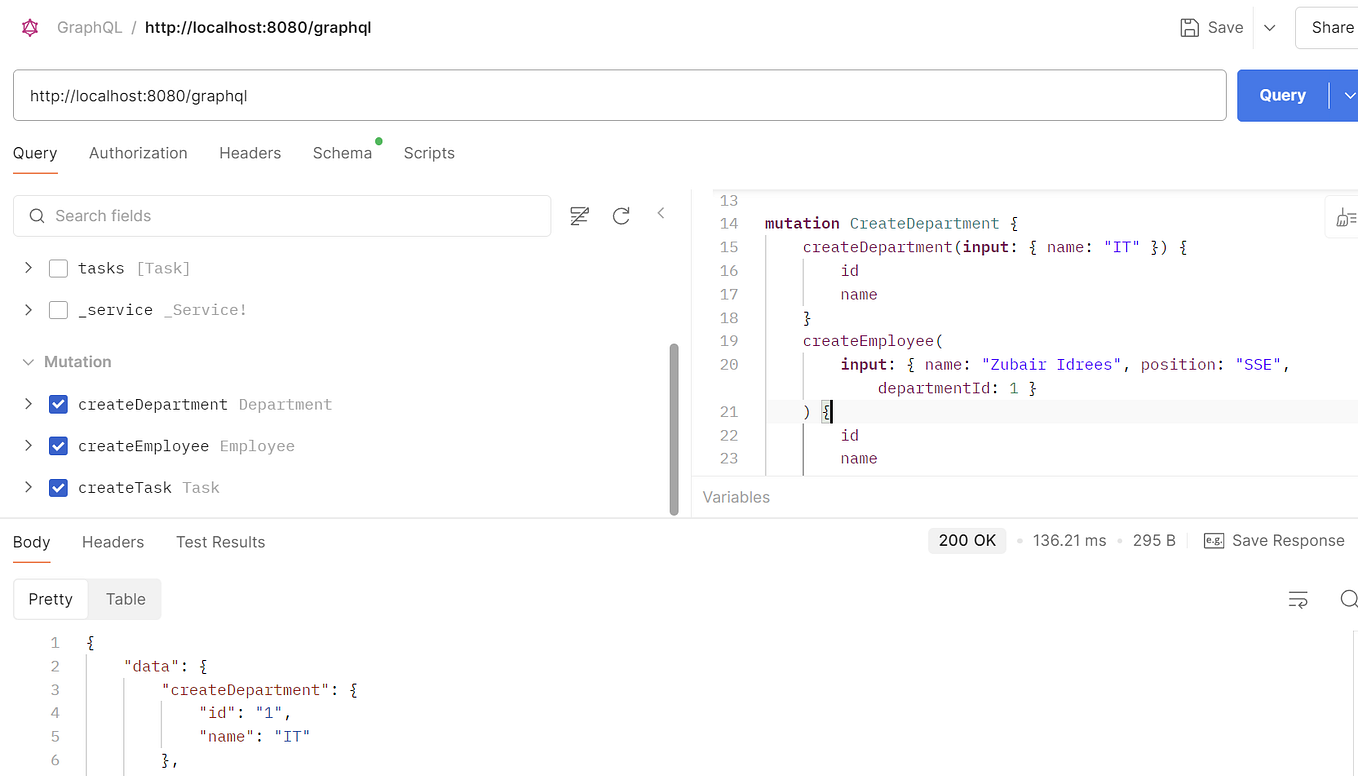Open search in the response body

tap(1349, 598)
